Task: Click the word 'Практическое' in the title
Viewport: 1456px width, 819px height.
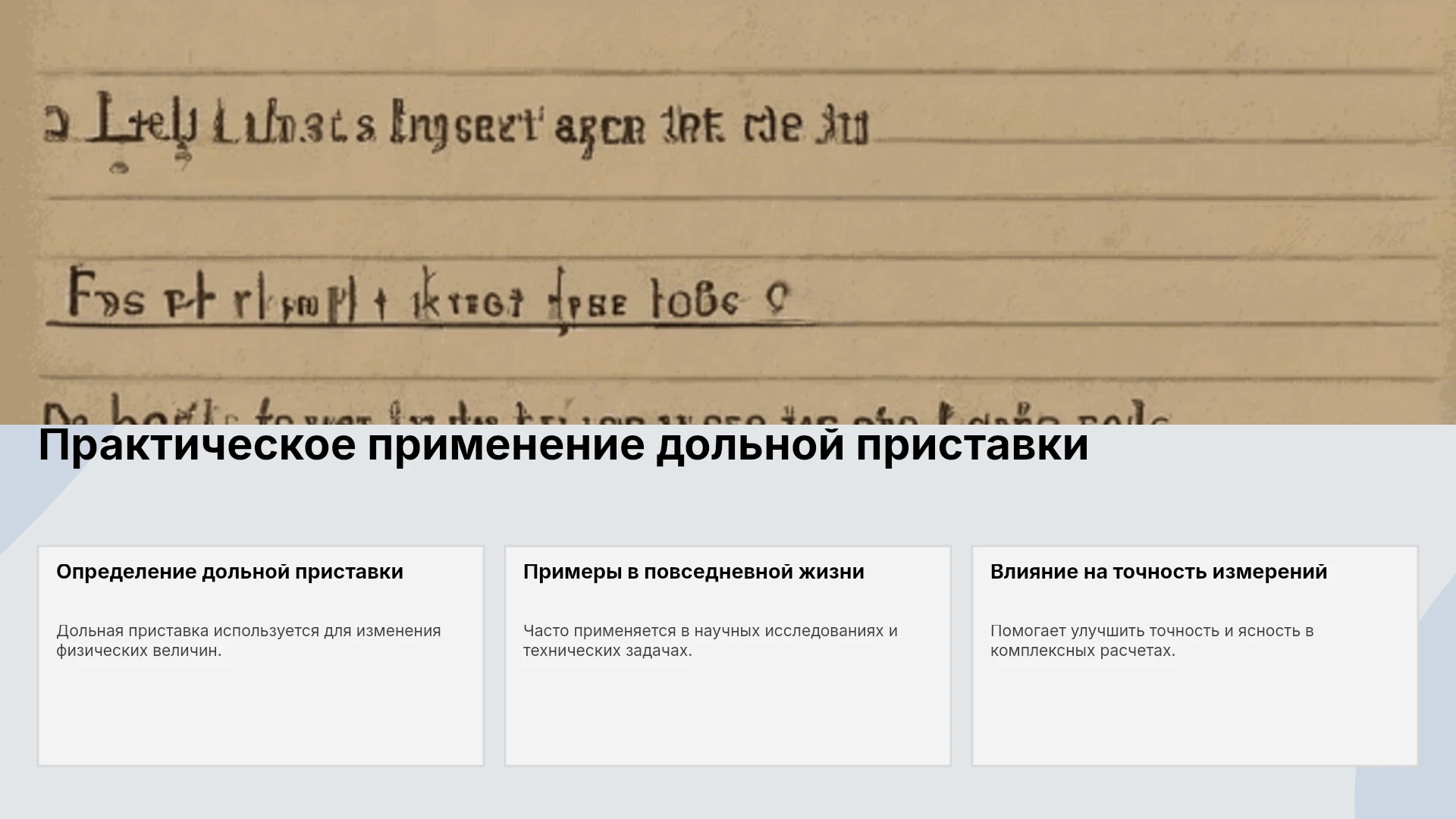Action: pyautogui.click(x=197, y=446)
